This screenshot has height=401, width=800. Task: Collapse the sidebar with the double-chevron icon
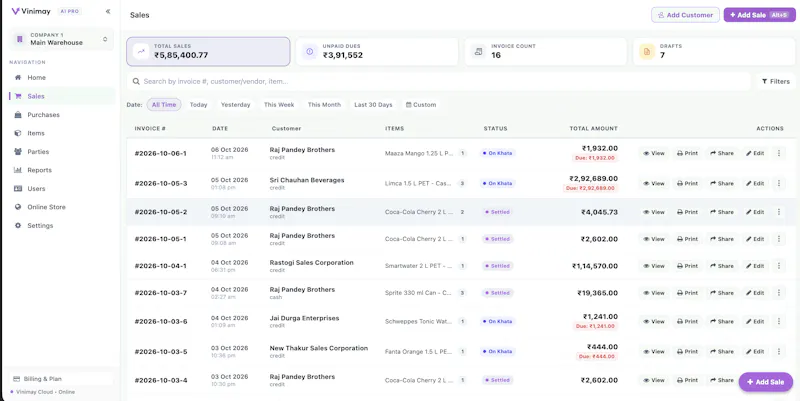(108, 11)
